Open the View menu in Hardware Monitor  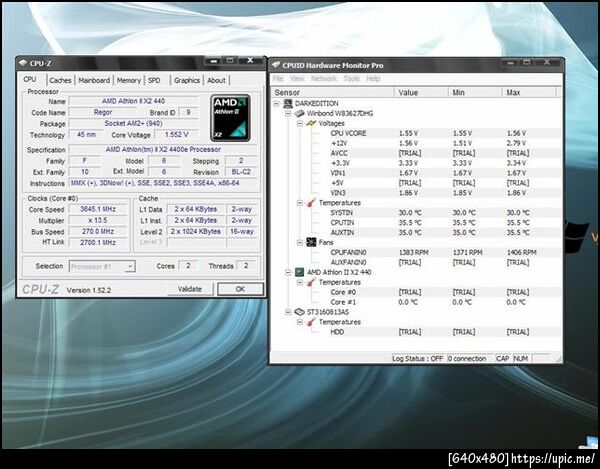click(x=297, y=78)
